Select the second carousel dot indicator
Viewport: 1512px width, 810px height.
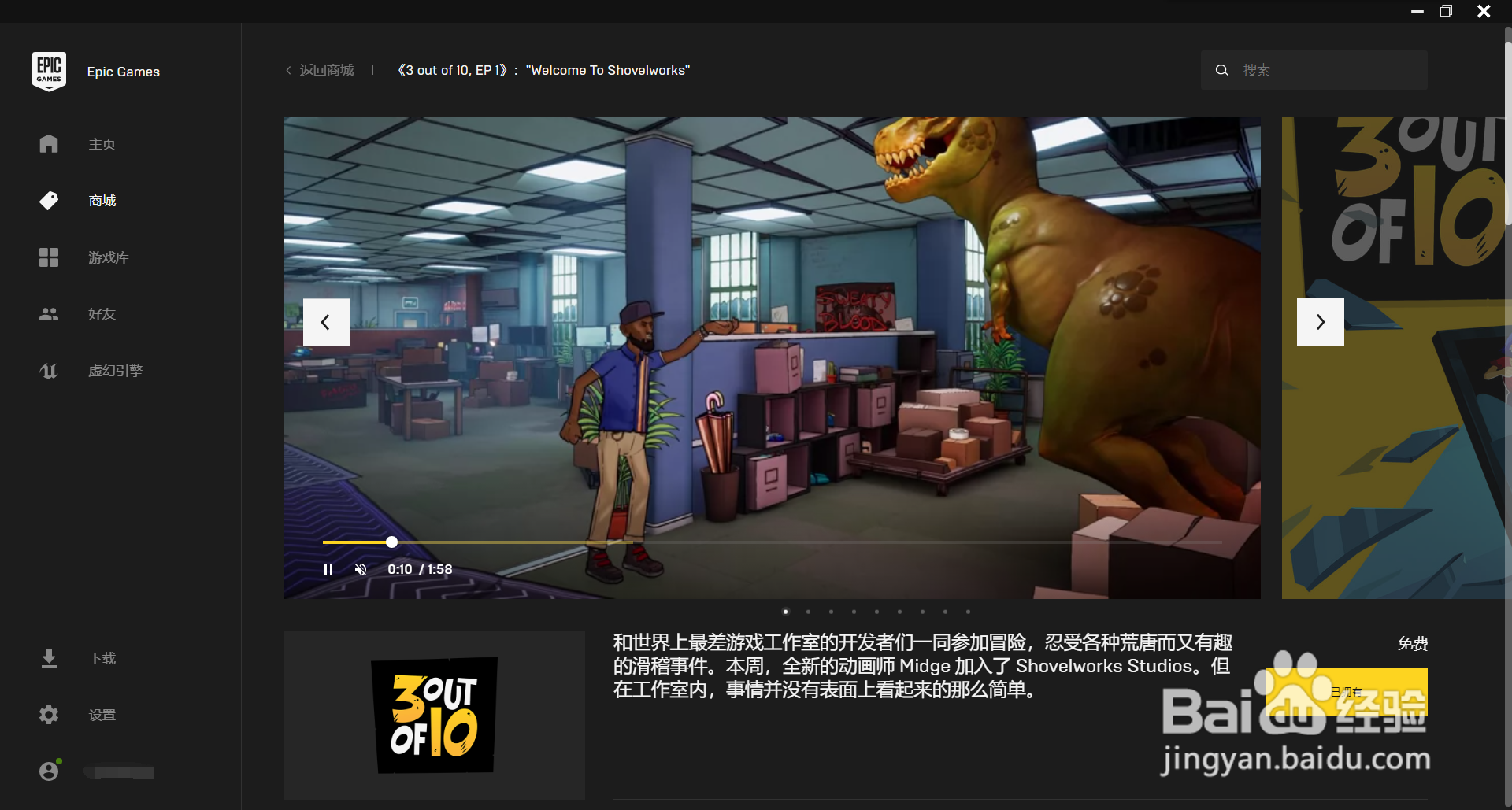[x=807, y=612]
